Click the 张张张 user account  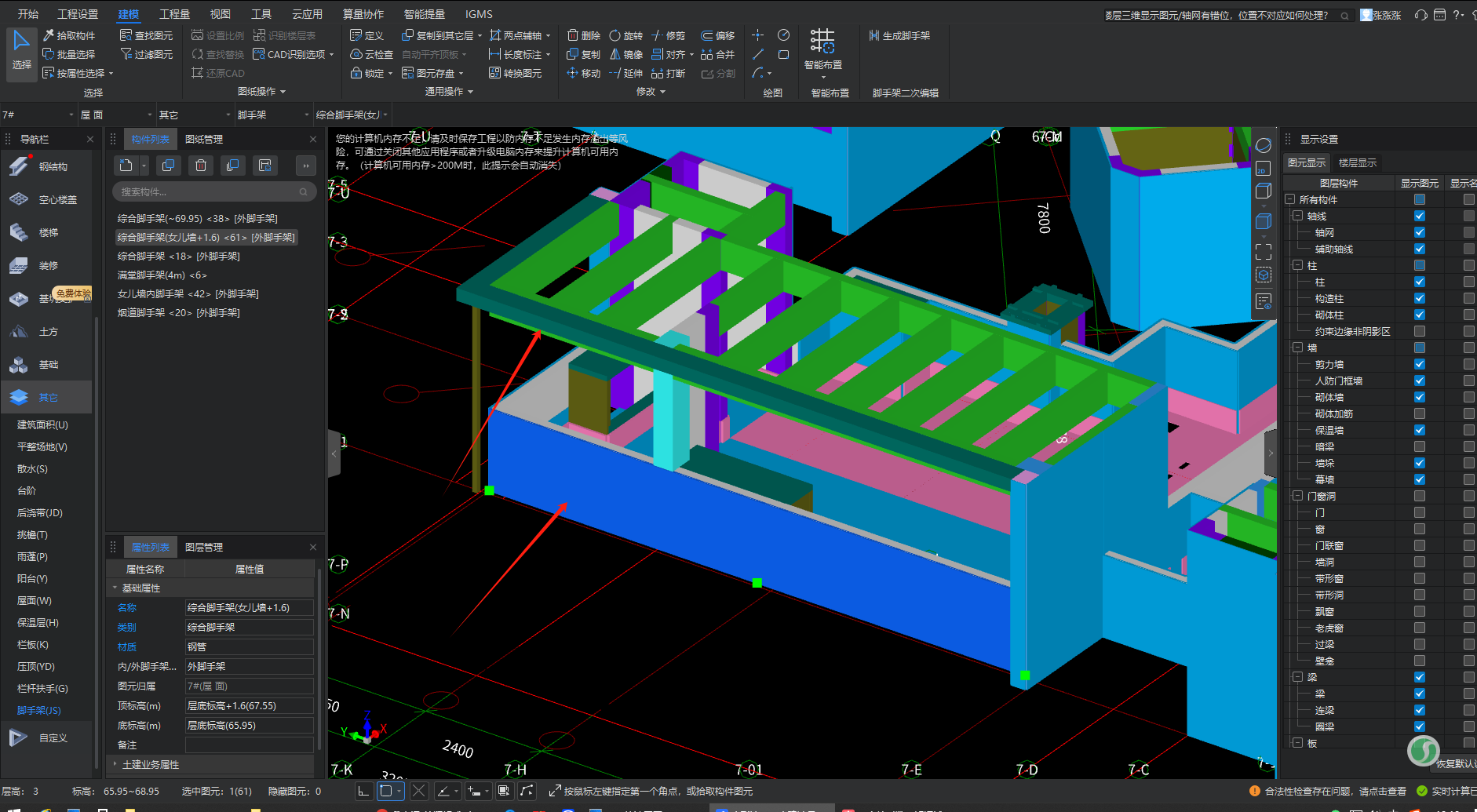(1380, 15)
